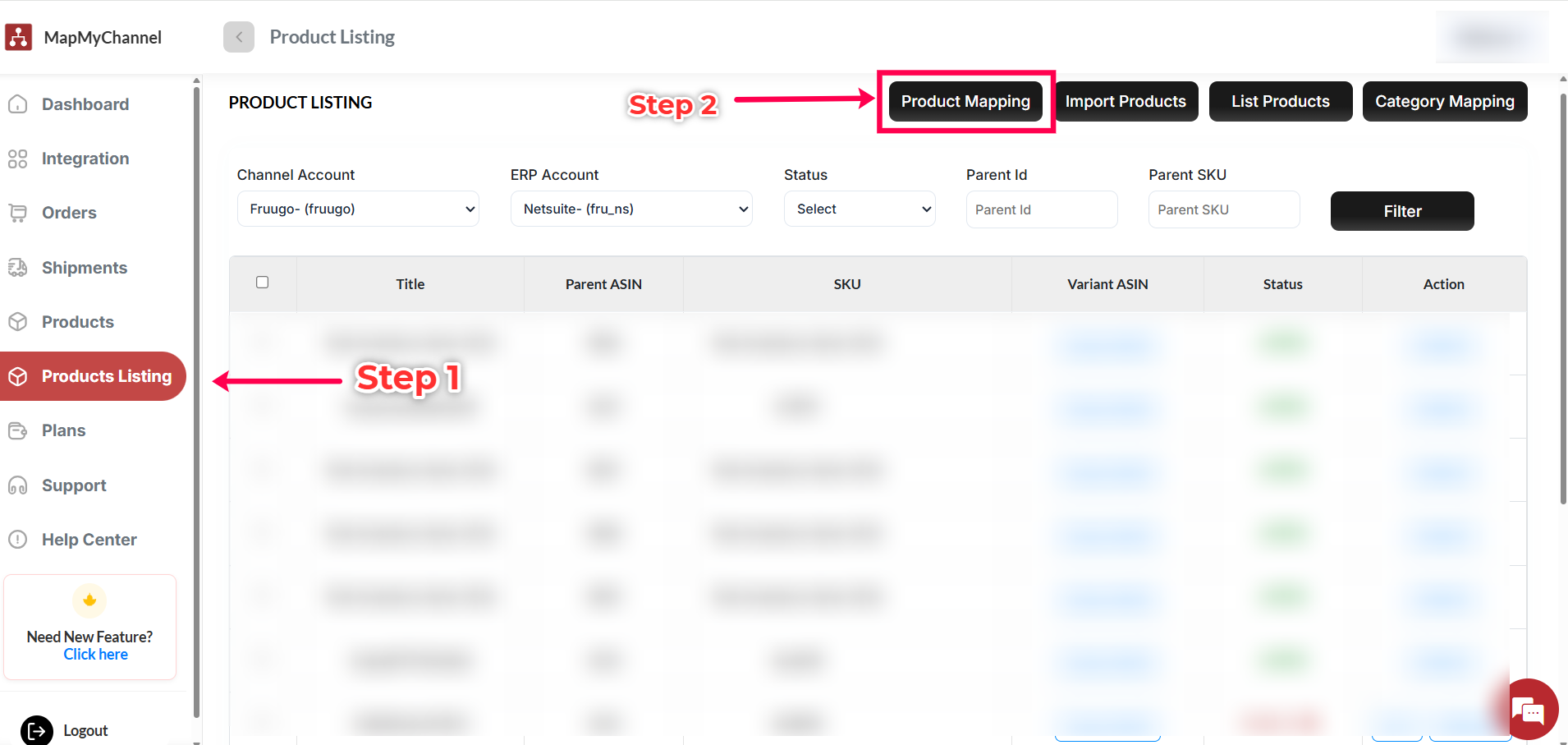Open Plans using its sidebar icon
This screenshot has width=1568, height=745.
pyautogui.click(x=18, y=430)
